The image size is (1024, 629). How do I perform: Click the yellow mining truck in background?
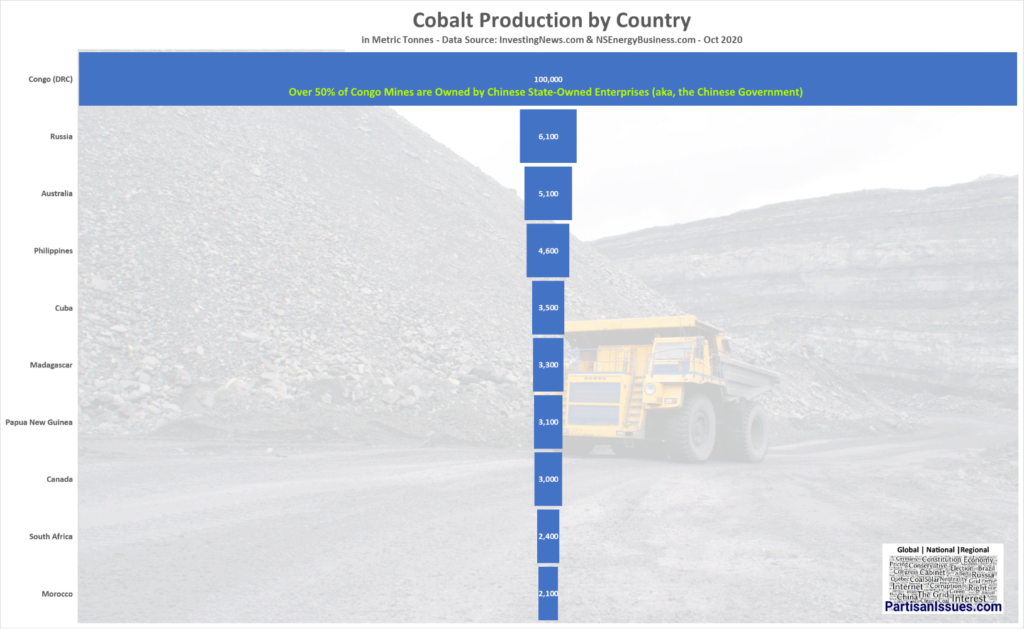(x=665, y=390)
